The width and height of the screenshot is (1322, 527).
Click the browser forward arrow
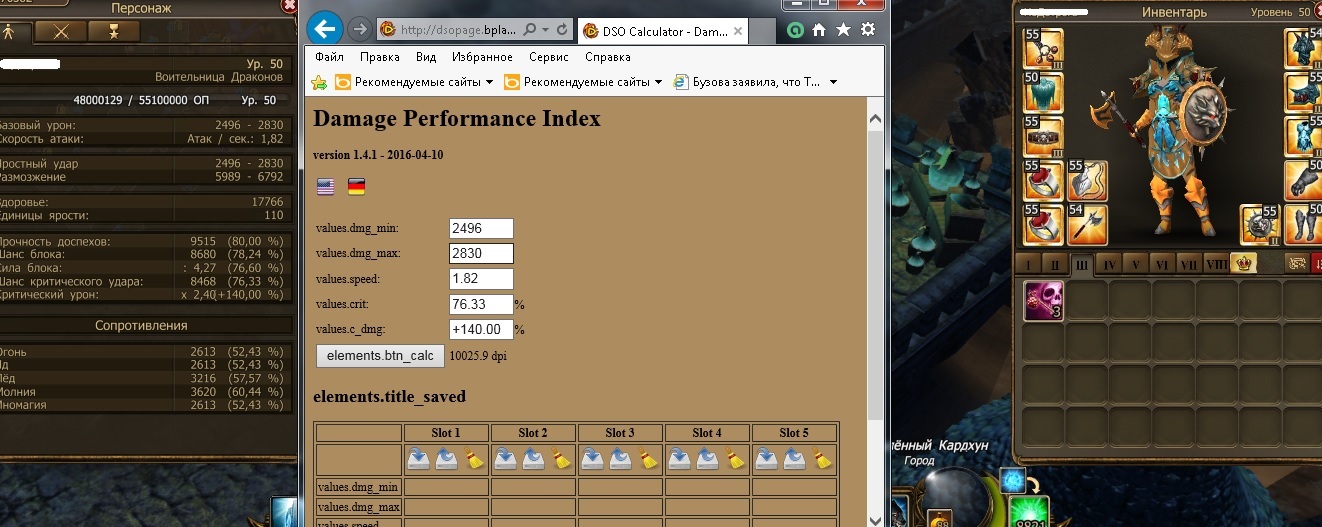[x=359, y=29]
